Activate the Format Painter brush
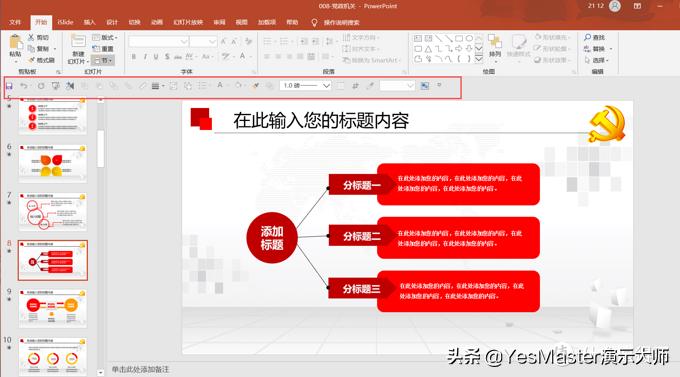Image resolution: width=680 pixels, height=377 pixels. coord(41,60)
